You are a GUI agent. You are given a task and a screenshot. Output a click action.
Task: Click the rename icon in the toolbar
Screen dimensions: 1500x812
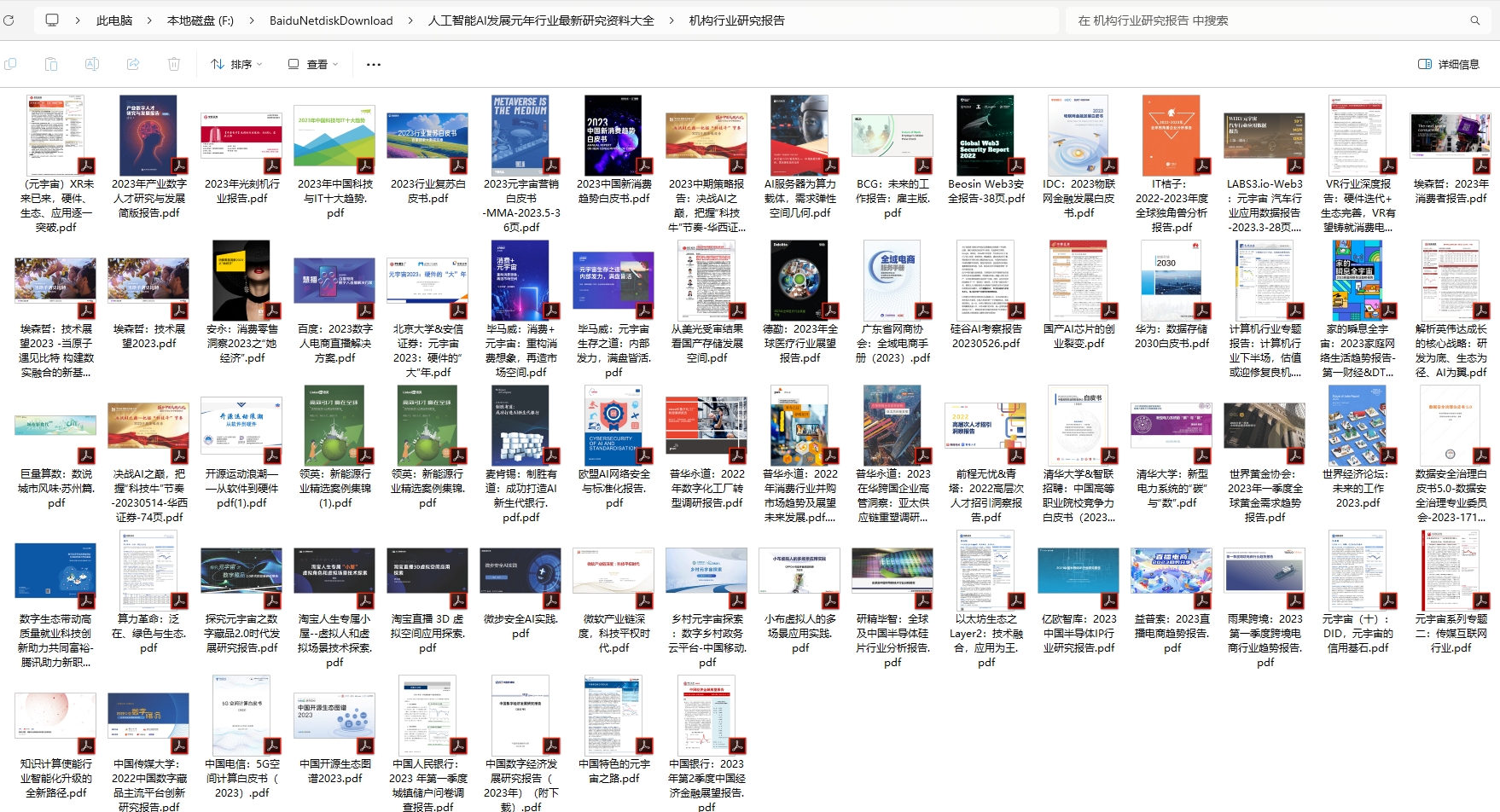tap(92, 64)
